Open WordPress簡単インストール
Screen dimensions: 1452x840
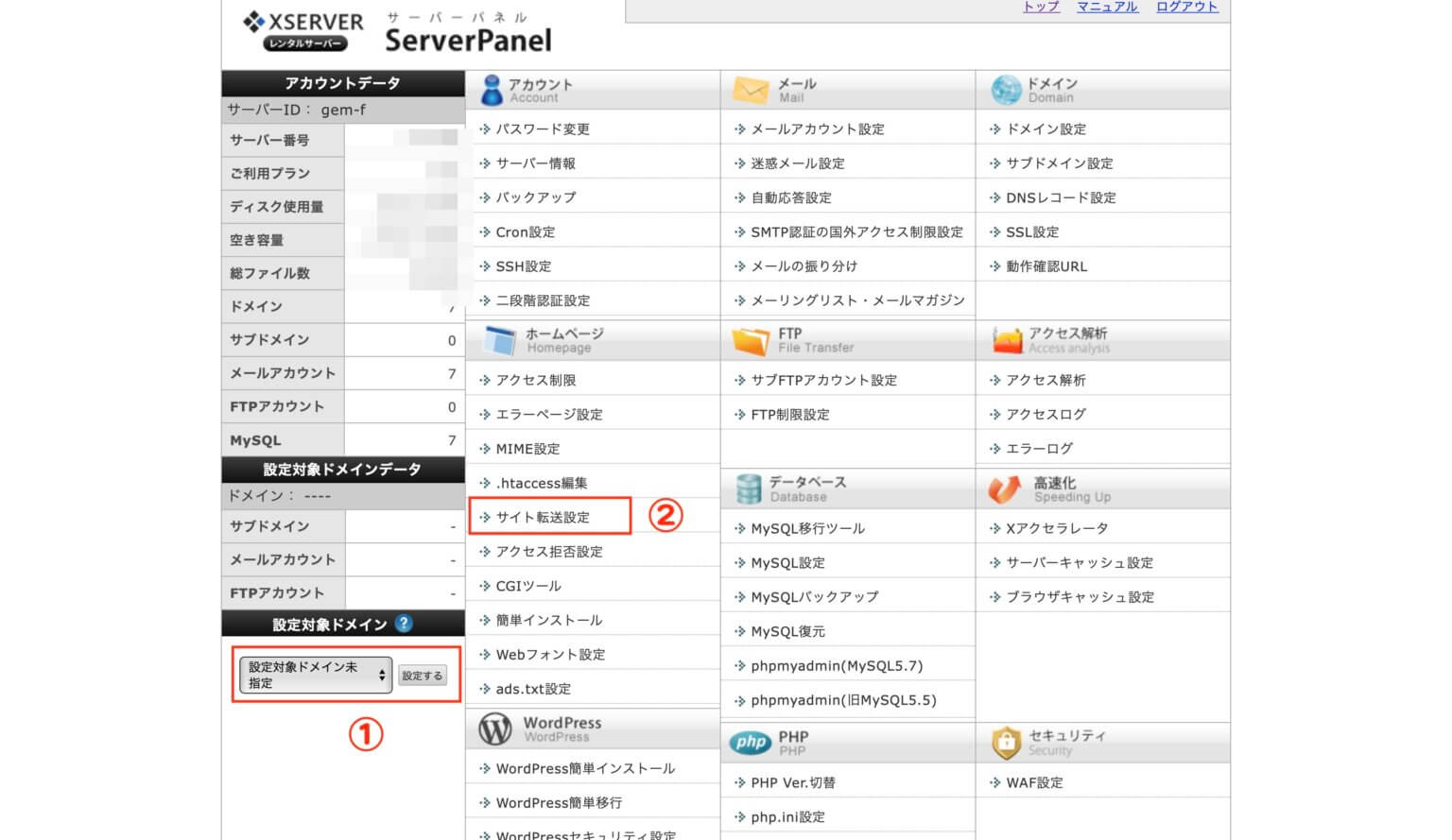tap(585, 768)
